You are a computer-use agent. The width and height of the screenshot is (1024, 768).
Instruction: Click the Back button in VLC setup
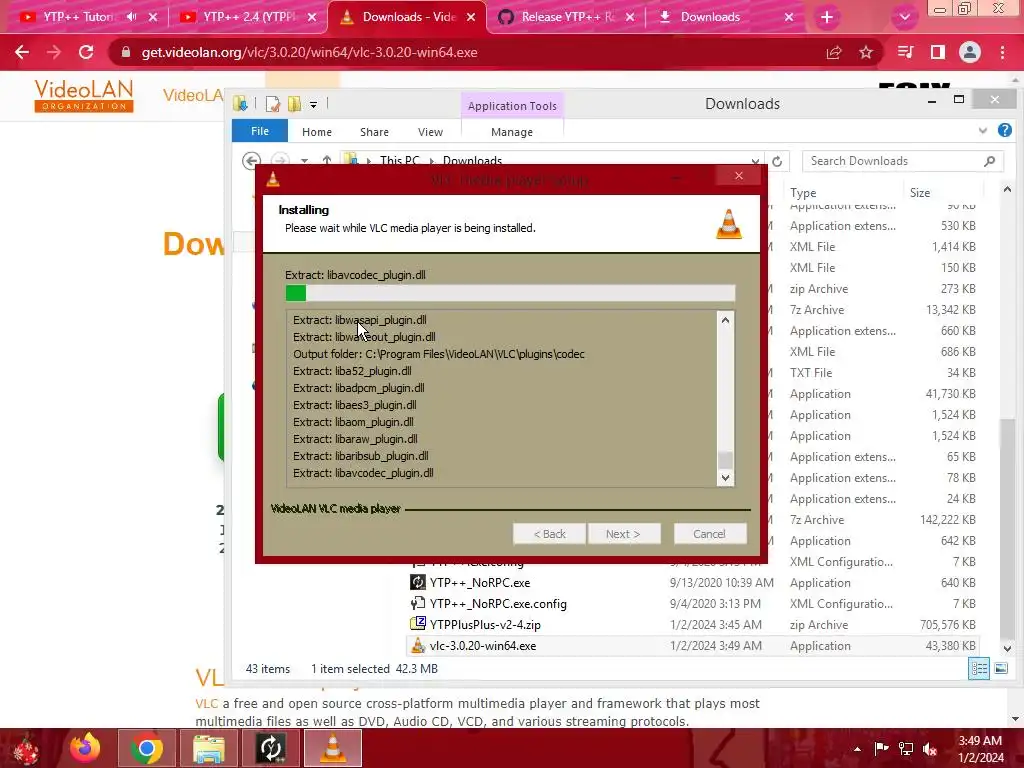549,534
